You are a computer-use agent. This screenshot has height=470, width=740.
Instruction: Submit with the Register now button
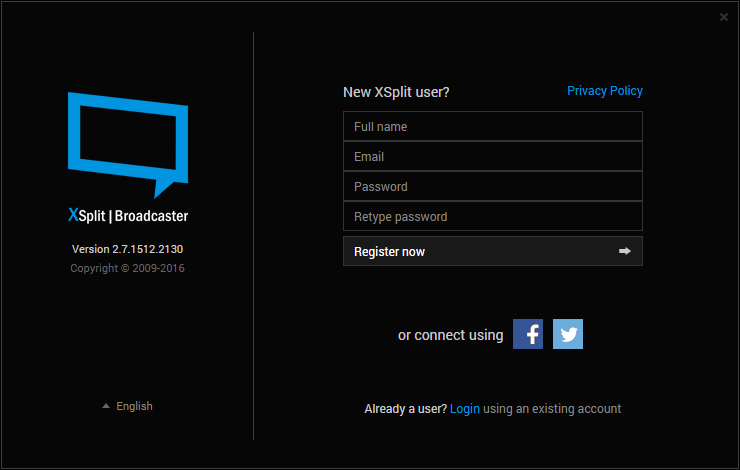point(493,251)
